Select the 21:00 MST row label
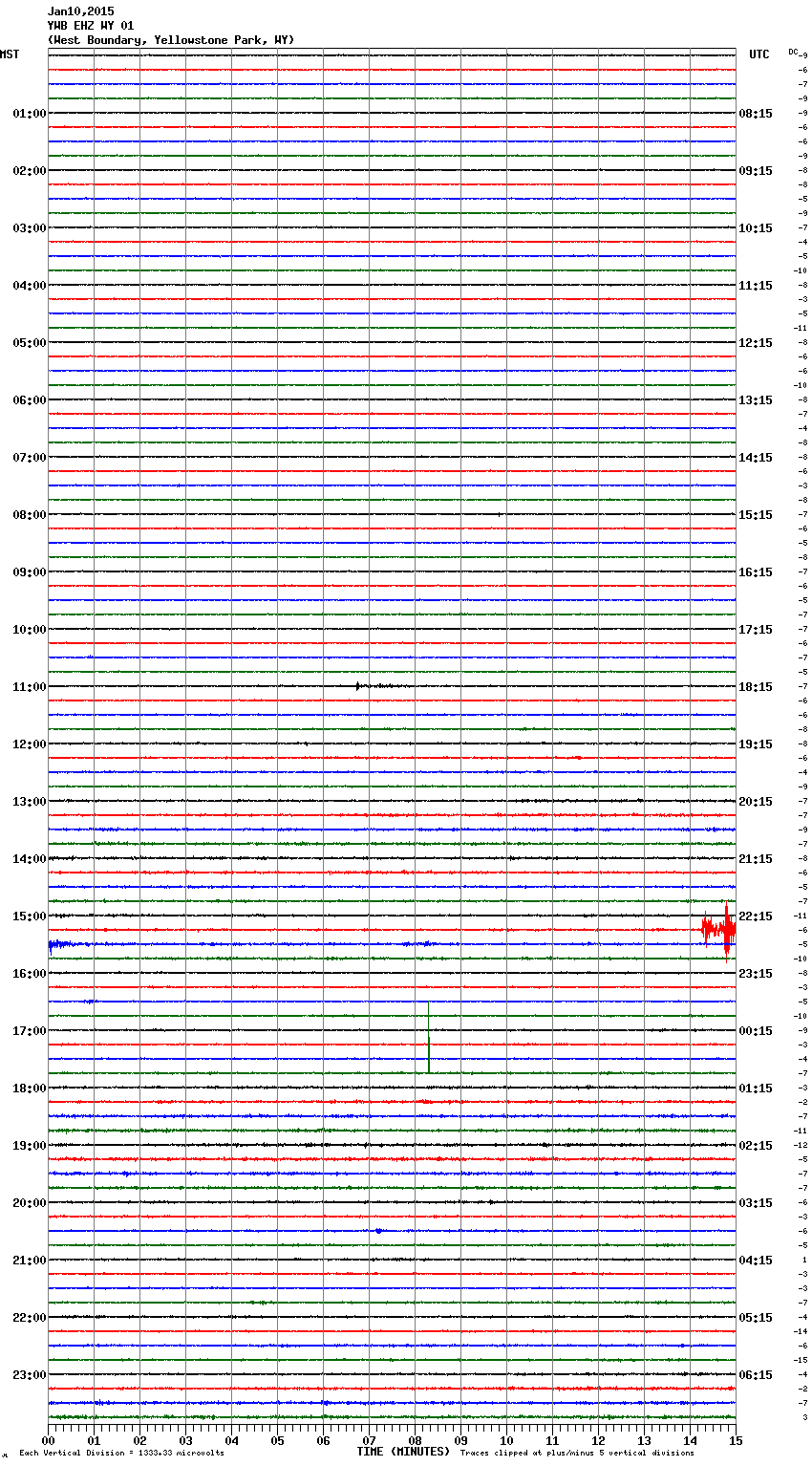The width and height of the screenshot is (812, 1466). [x=29, y=1261]
